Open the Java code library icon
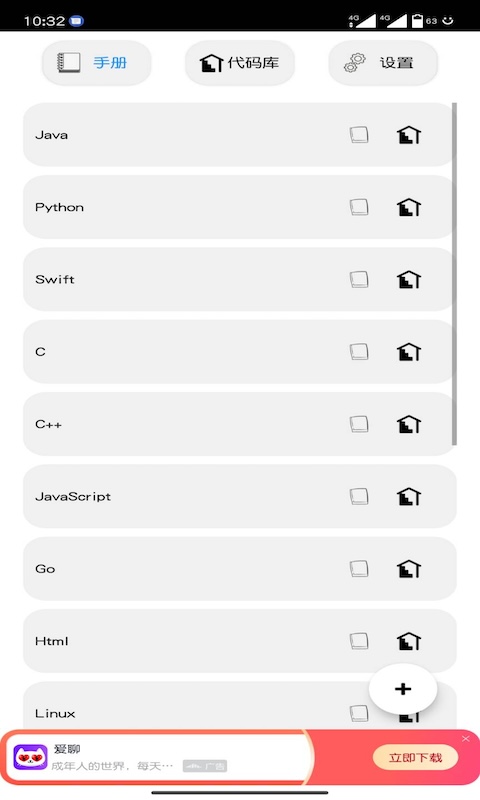 coord(409,135)
